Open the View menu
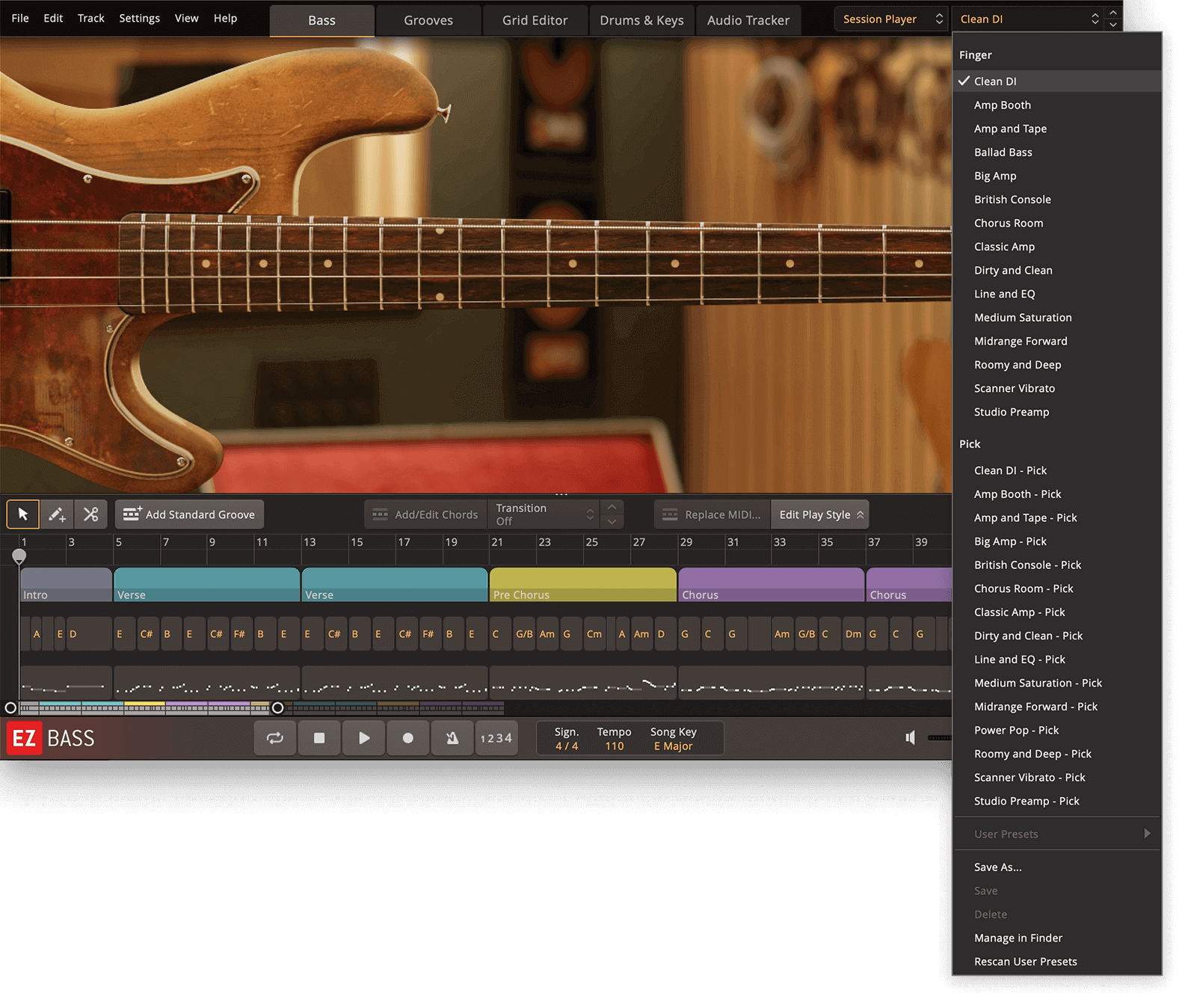 [x=187, y=18]
